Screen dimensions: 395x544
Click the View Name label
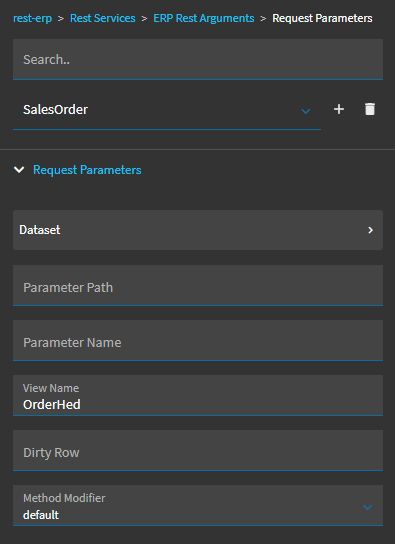pyautogui.click(x=51, y=388)
